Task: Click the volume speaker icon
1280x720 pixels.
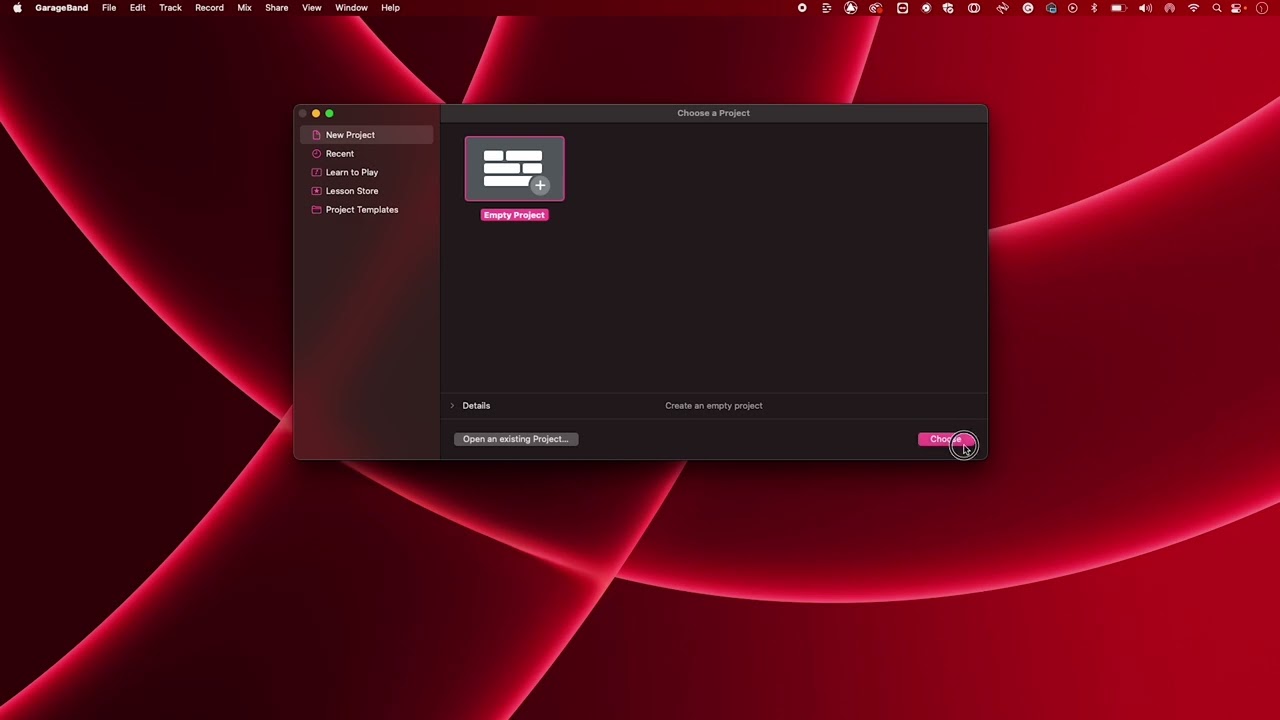Action: [x=1145, y=8]
